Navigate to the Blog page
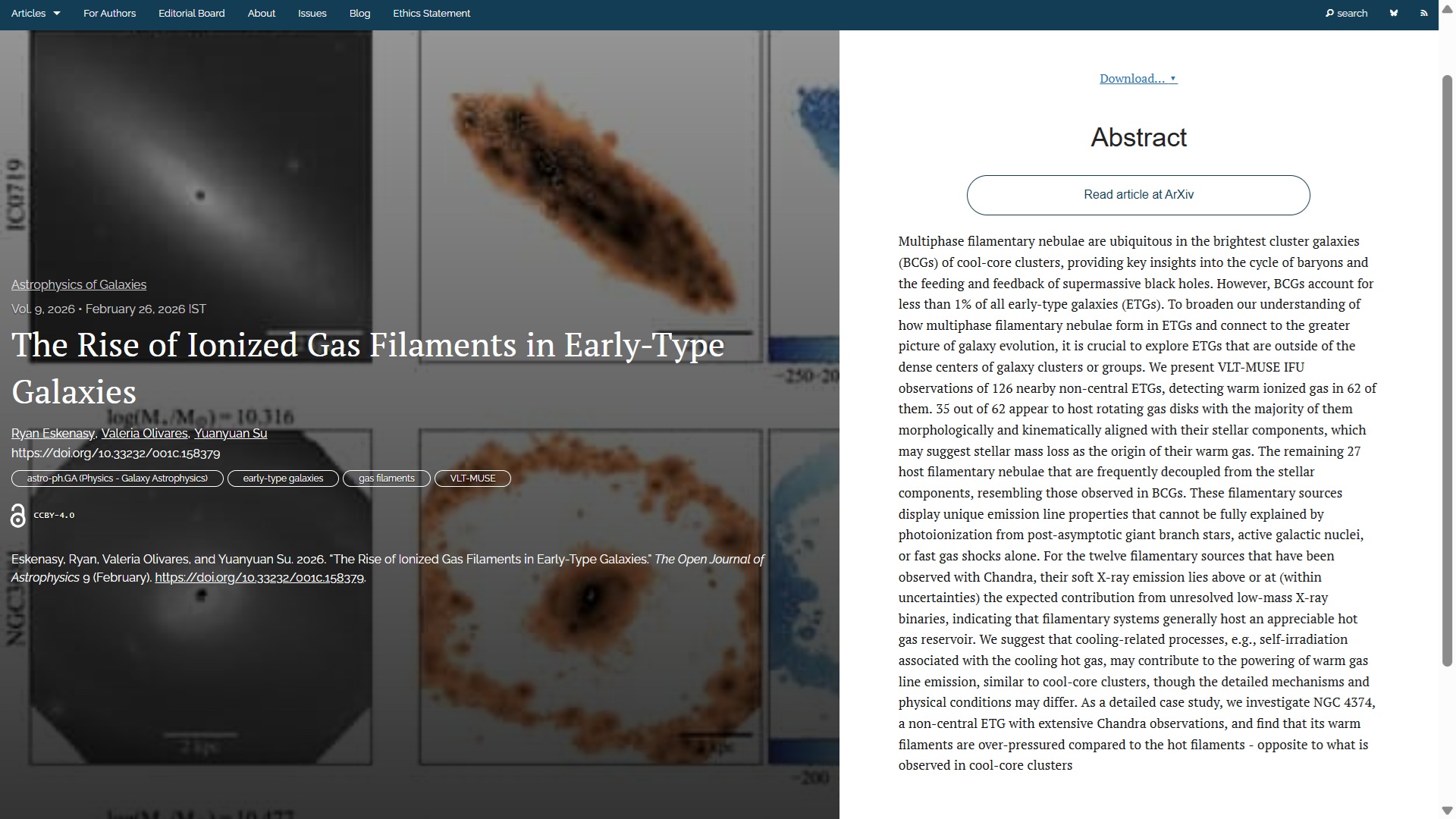Screen dimensions: 1456x819 359,13
